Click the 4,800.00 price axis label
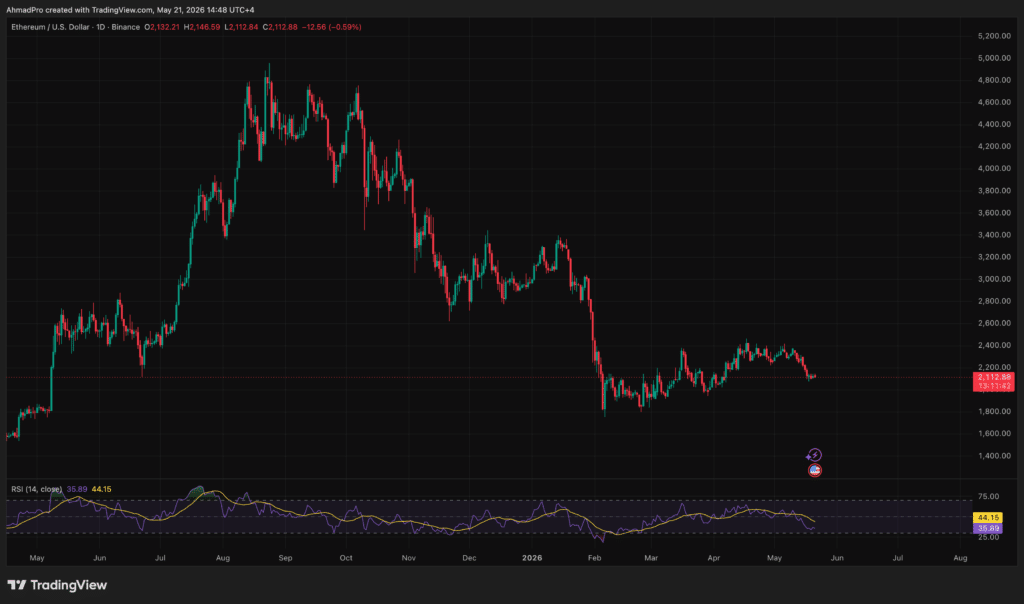 tap(994, 80)
